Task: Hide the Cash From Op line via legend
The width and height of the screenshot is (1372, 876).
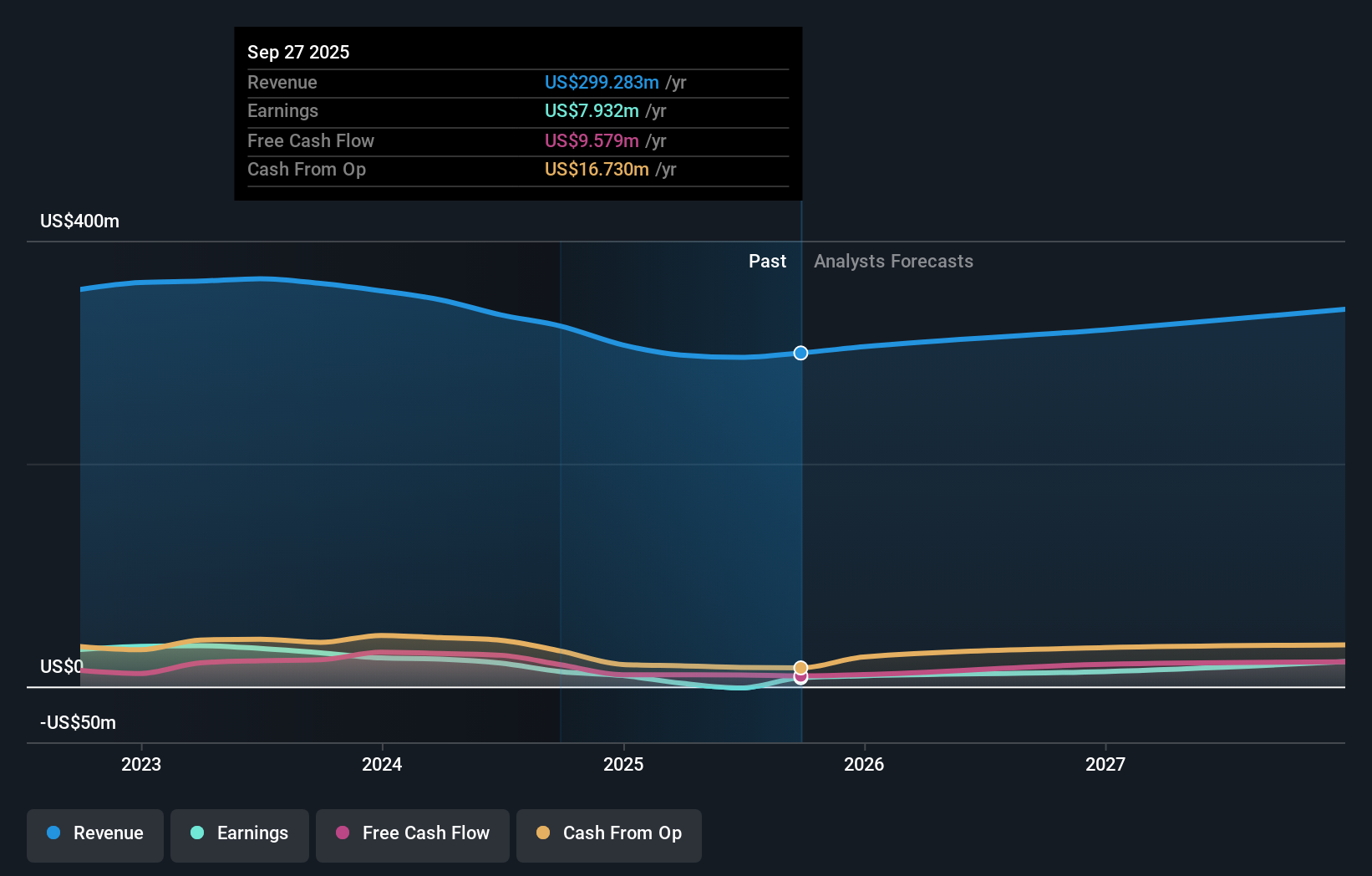Action: (608, 834)
